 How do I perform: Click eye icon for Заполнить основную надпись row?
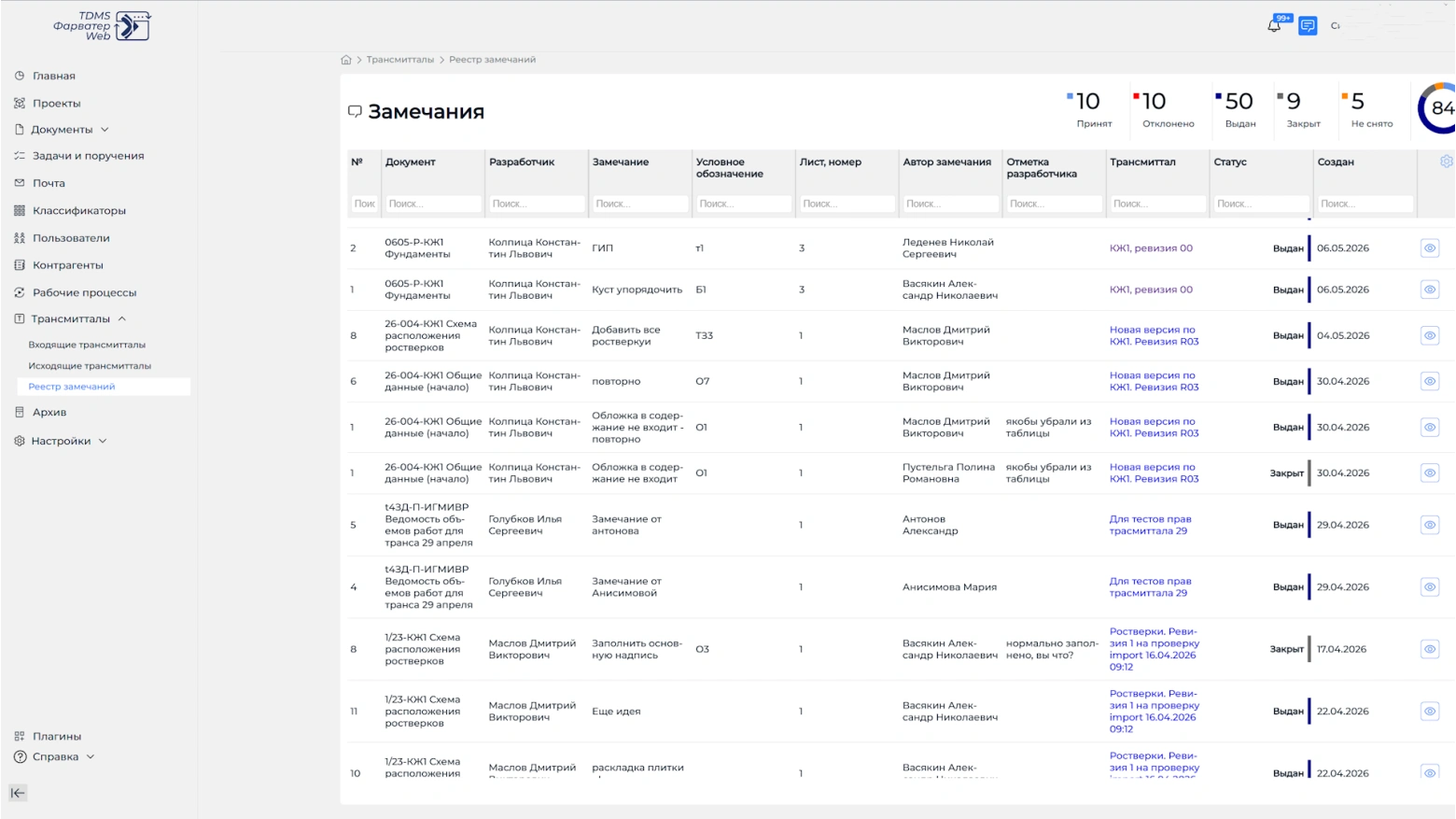pos(1430,649)
